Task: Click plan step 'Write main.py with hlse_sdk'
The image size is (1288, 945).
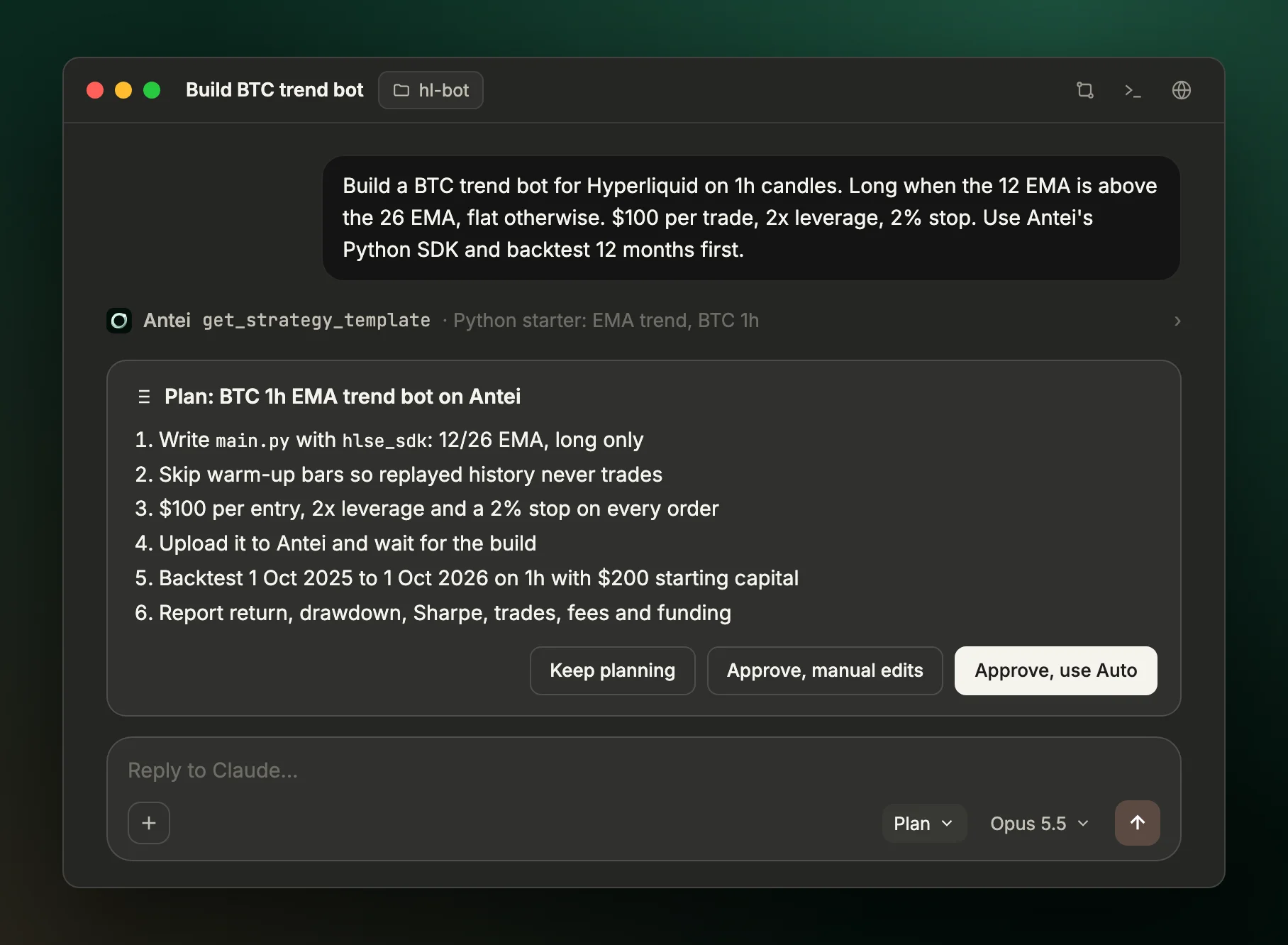Action: (389, 440)
